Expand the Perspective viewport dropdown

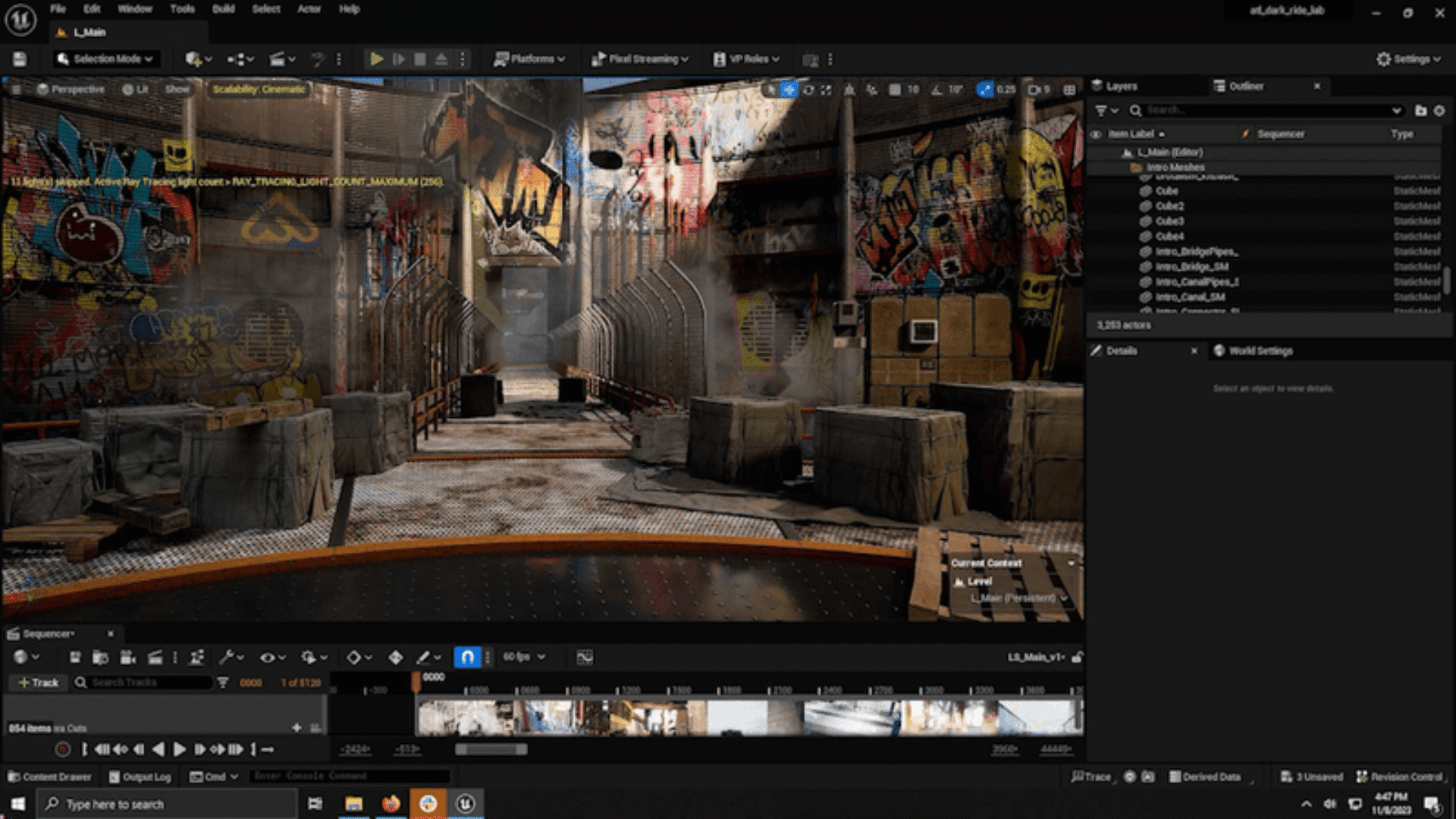[x=74, y=89]
